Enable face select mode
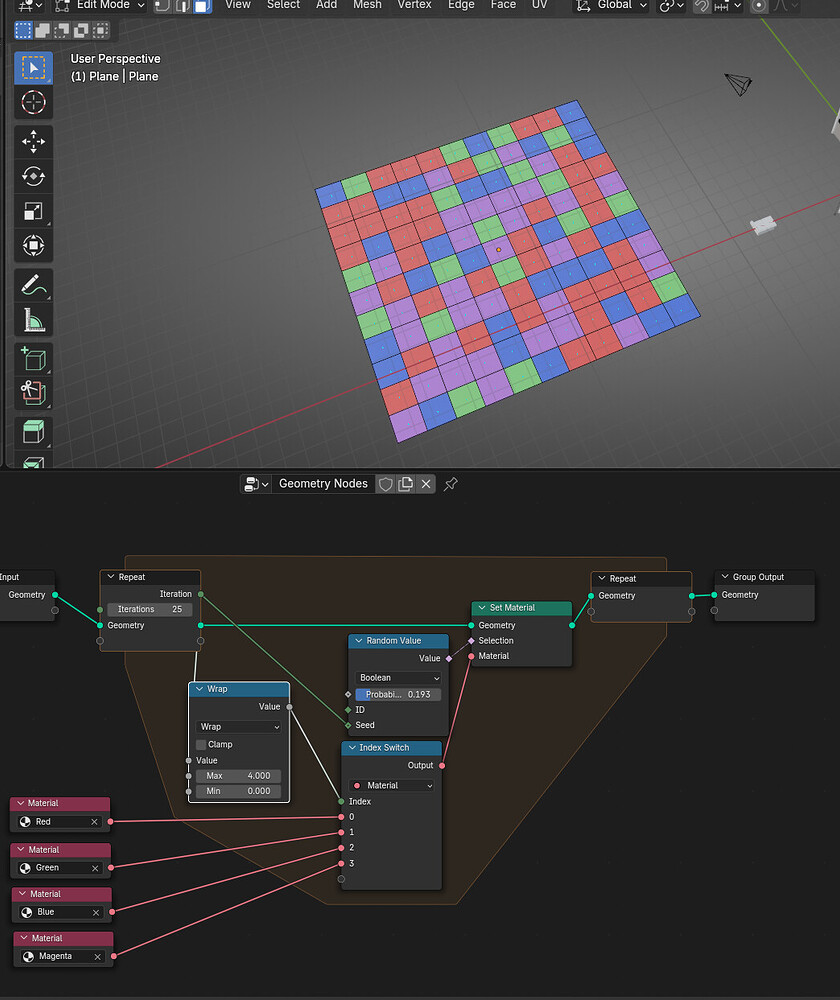 pyautogui.click(x=202, y=6)
